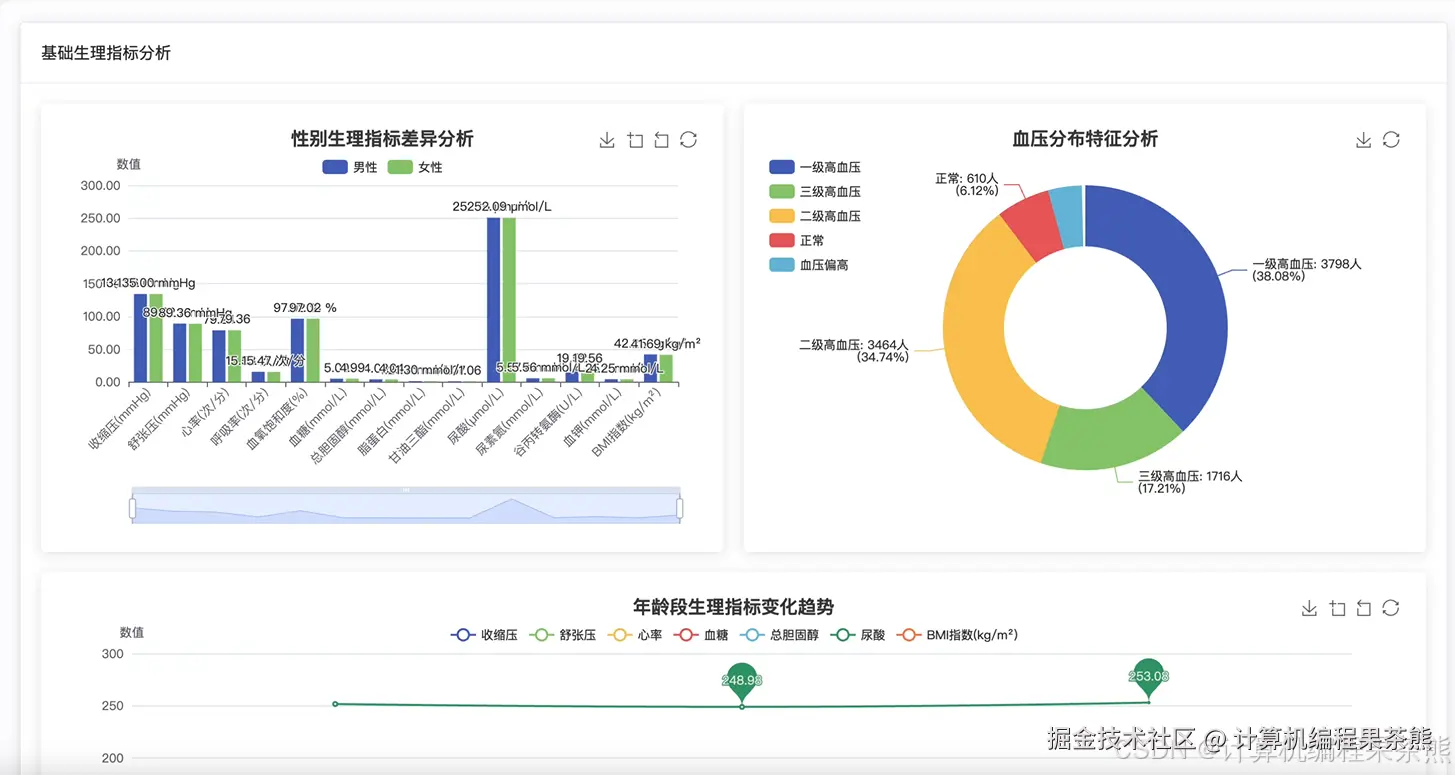
Task: Download the blood pressure donut chart image
Action: pos(1363,140)
